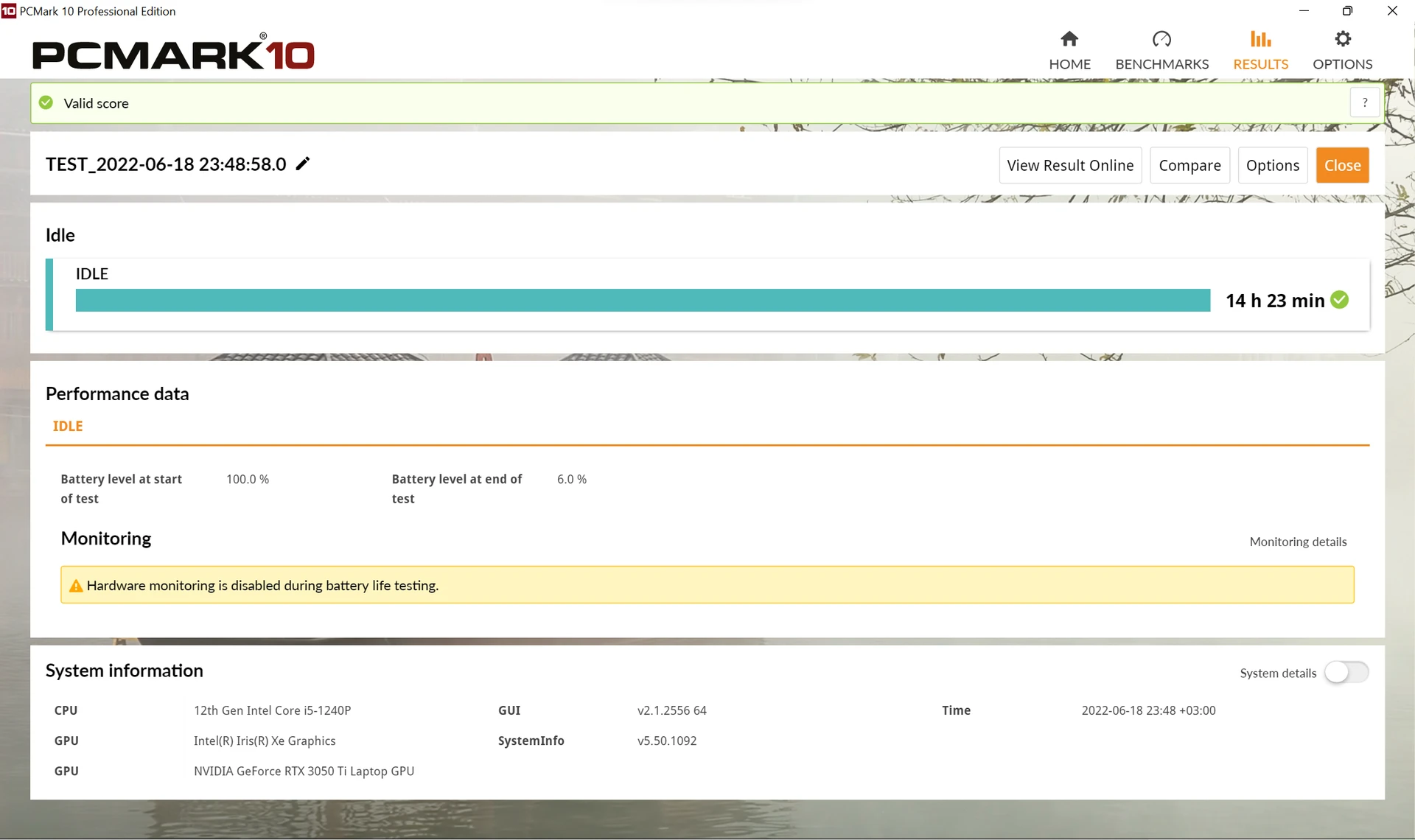
Task: Click the System information heading
Action: click(124, 671)
